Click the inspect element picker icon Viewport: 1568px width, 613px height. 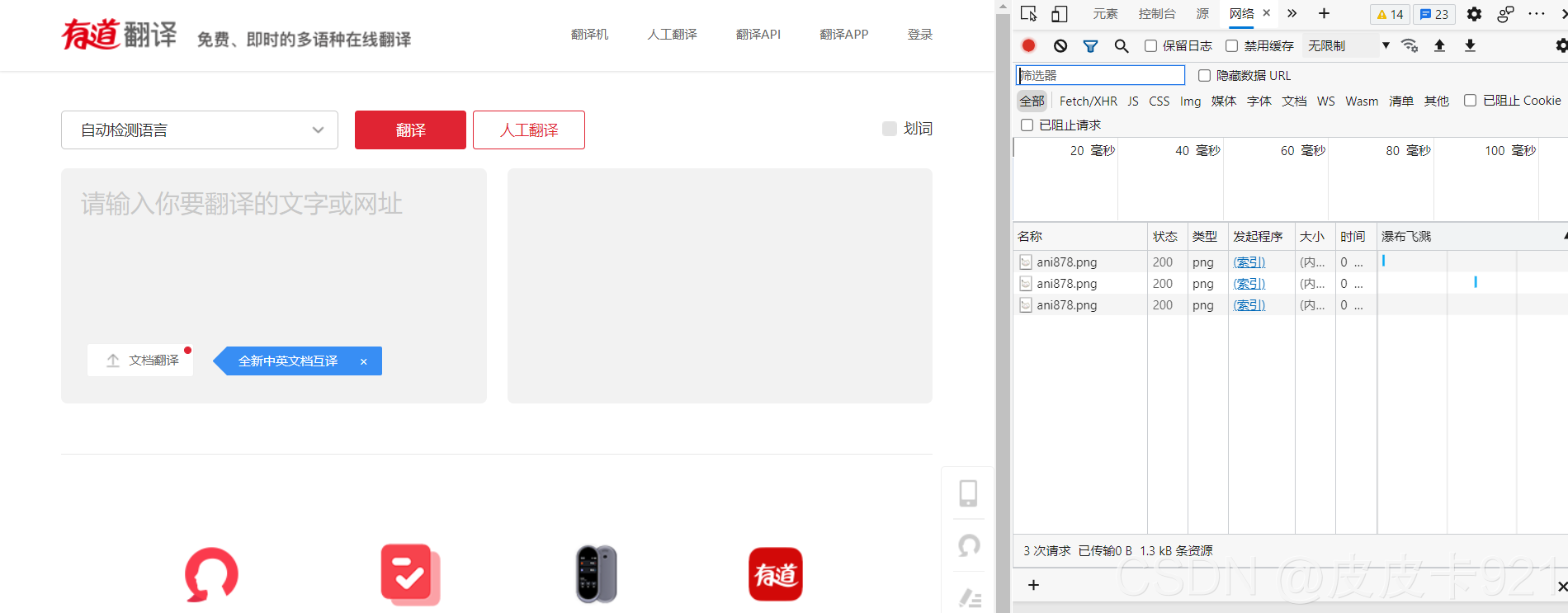click(x=1028, y=13)
